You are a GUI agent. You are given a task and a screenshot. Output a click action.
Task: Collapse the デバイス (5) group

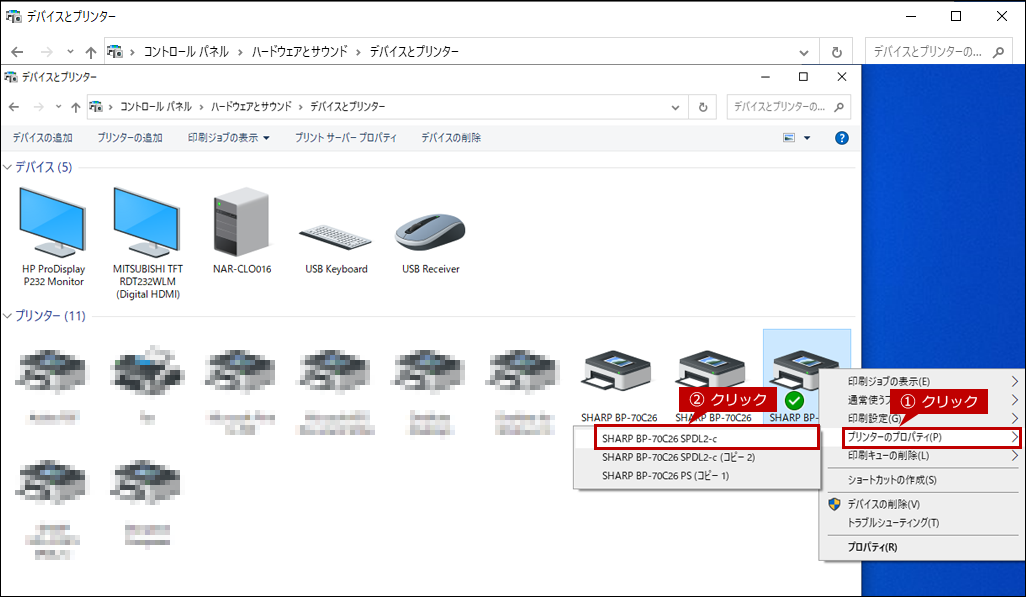tap(8, 167)
